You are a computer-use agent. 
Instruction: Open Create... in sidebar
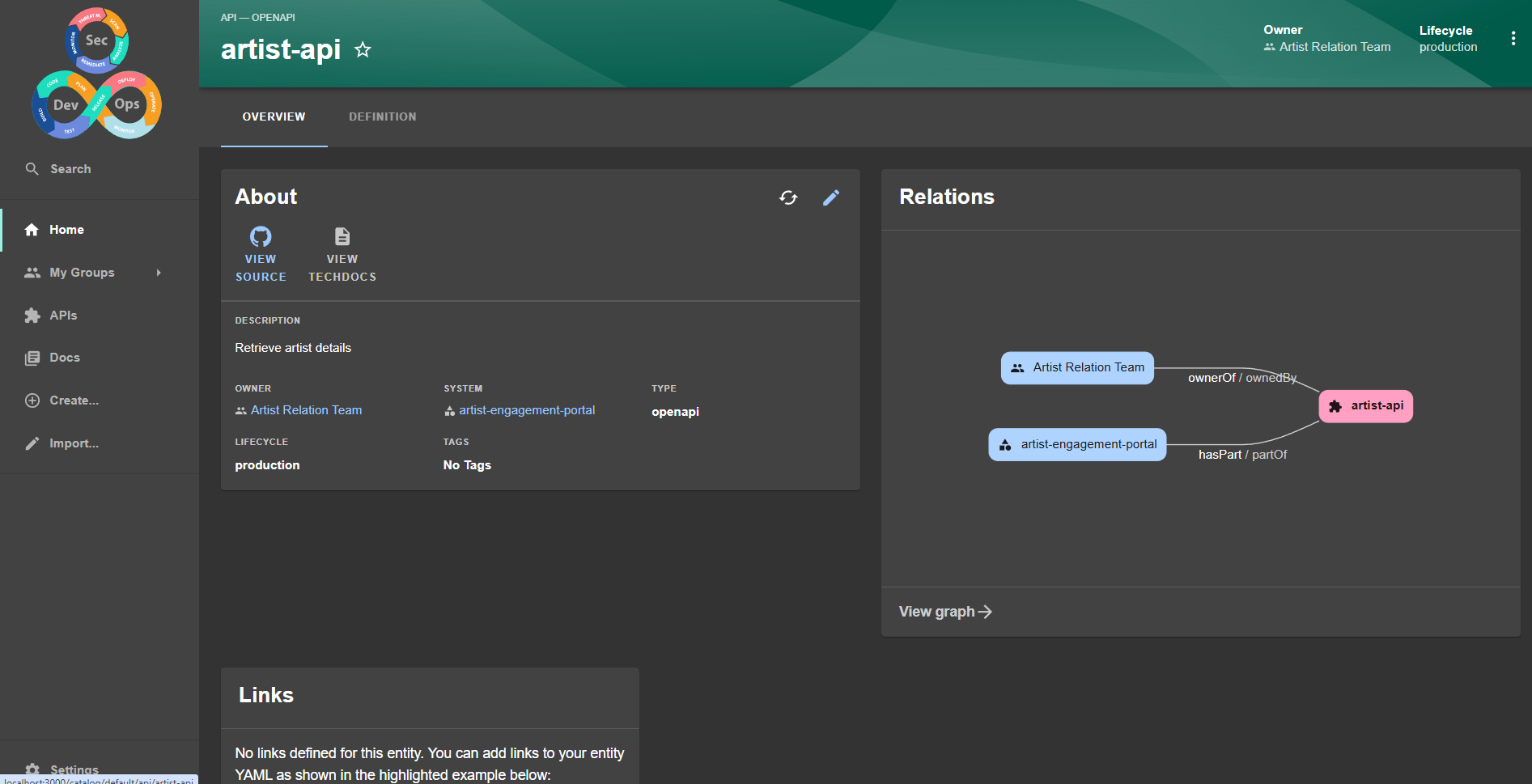coord(74,400)
